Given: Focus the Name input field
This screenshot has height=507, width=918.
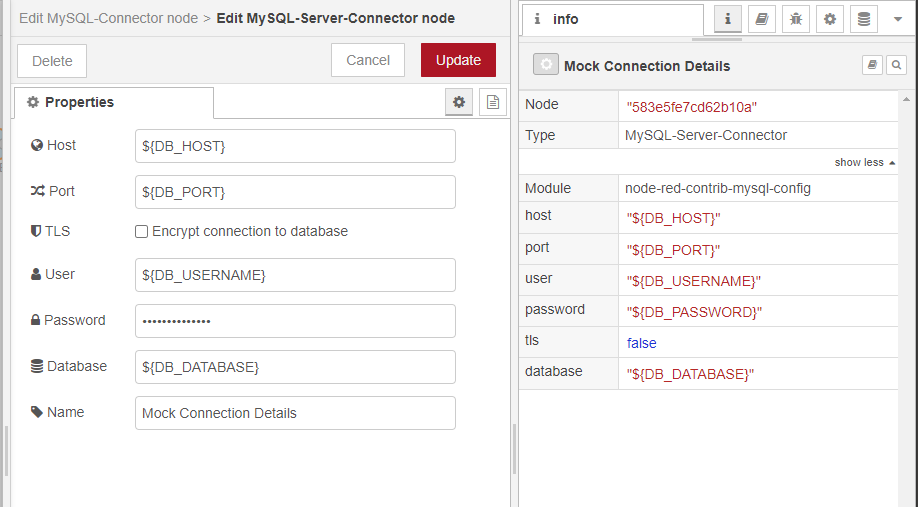Looking at the screenshot, I should (x=295, y=413).
